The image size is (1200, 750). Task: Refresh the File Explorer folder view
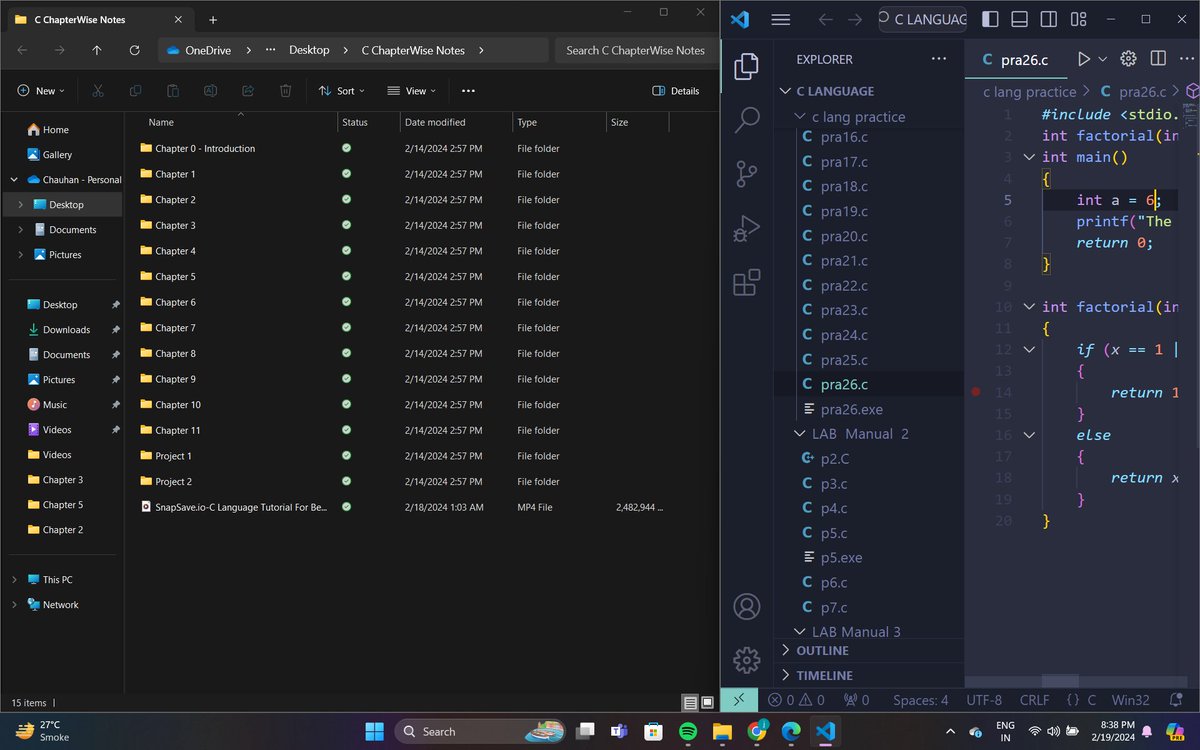tap(134, 50)
